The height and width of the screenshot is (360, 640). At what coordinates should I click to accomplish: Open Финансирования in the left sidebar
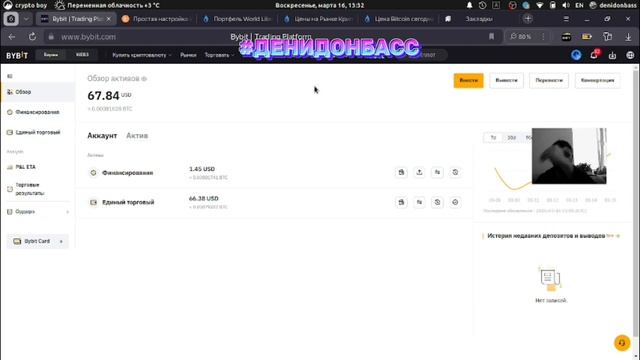tap(38, 112)
